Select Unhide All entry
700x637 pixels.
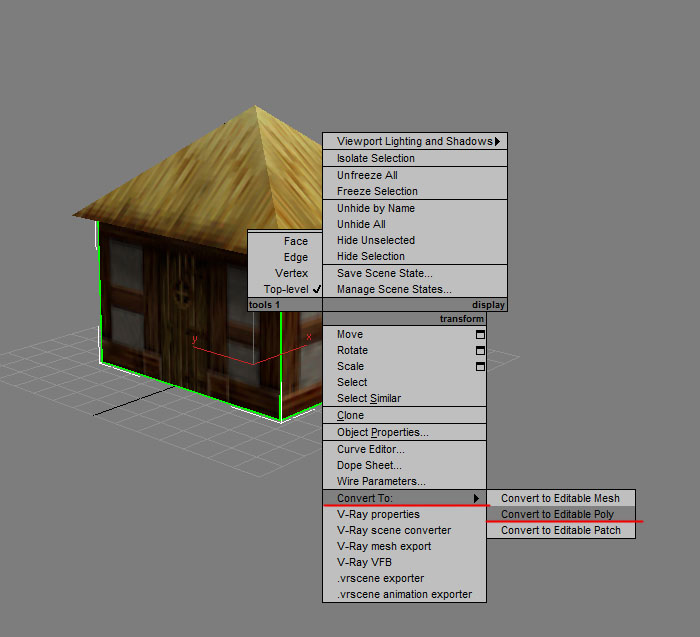tap(415, 224)
